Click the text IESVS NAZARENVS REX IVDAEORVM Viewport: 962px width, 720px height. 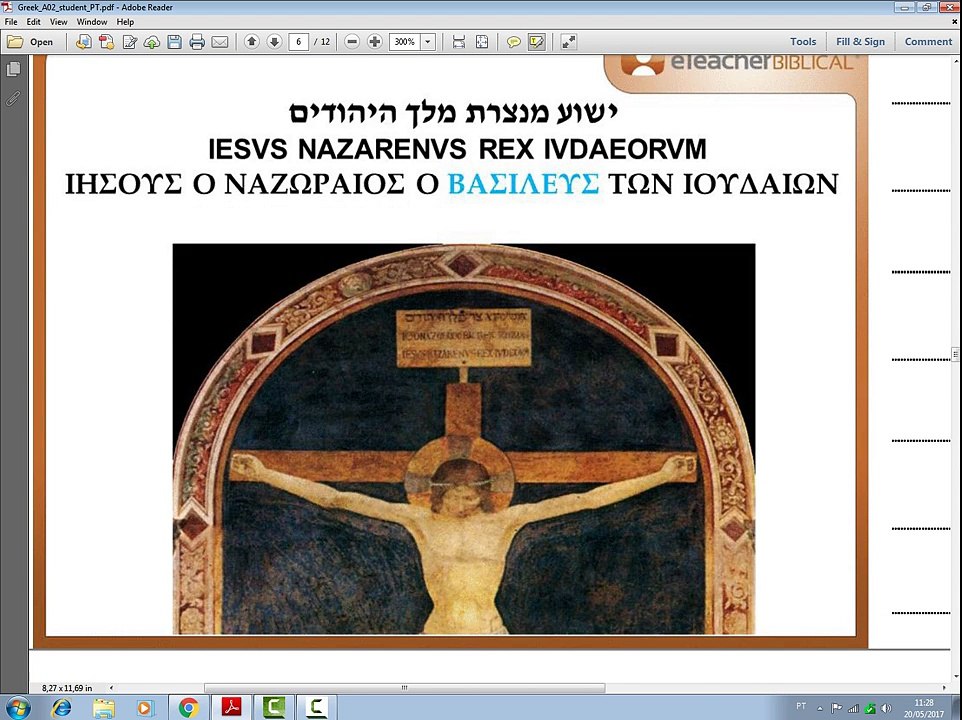pyautogui.click(x=457, y=149)
